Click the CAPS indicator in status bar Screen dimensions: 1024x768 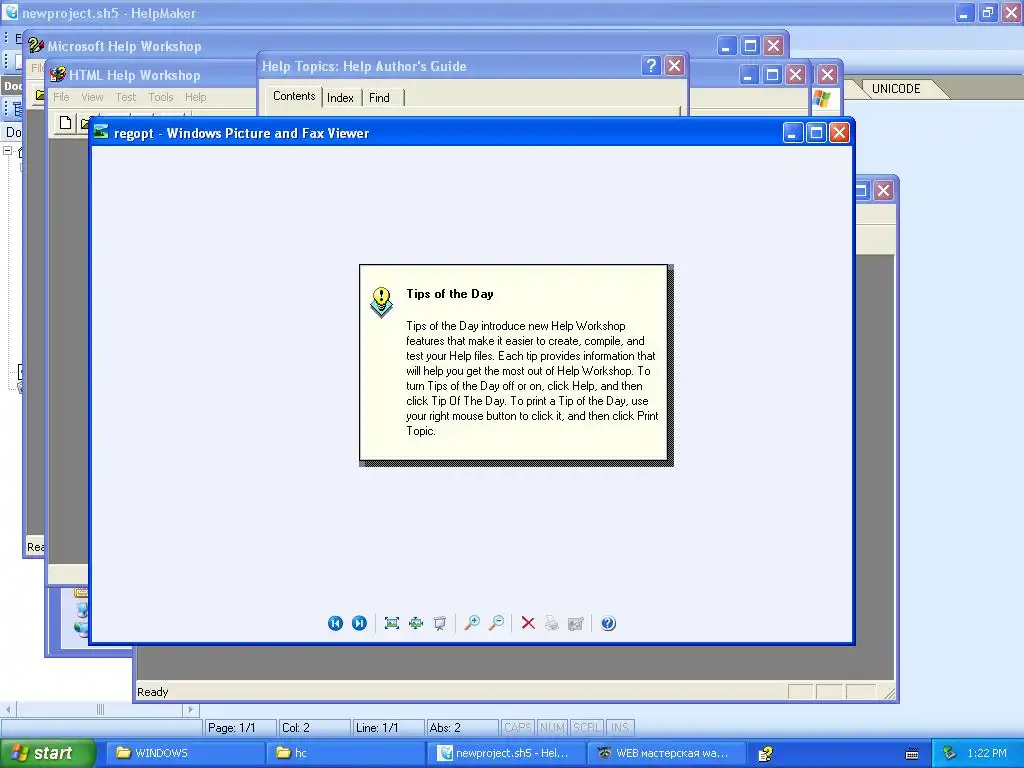point(518,728)
